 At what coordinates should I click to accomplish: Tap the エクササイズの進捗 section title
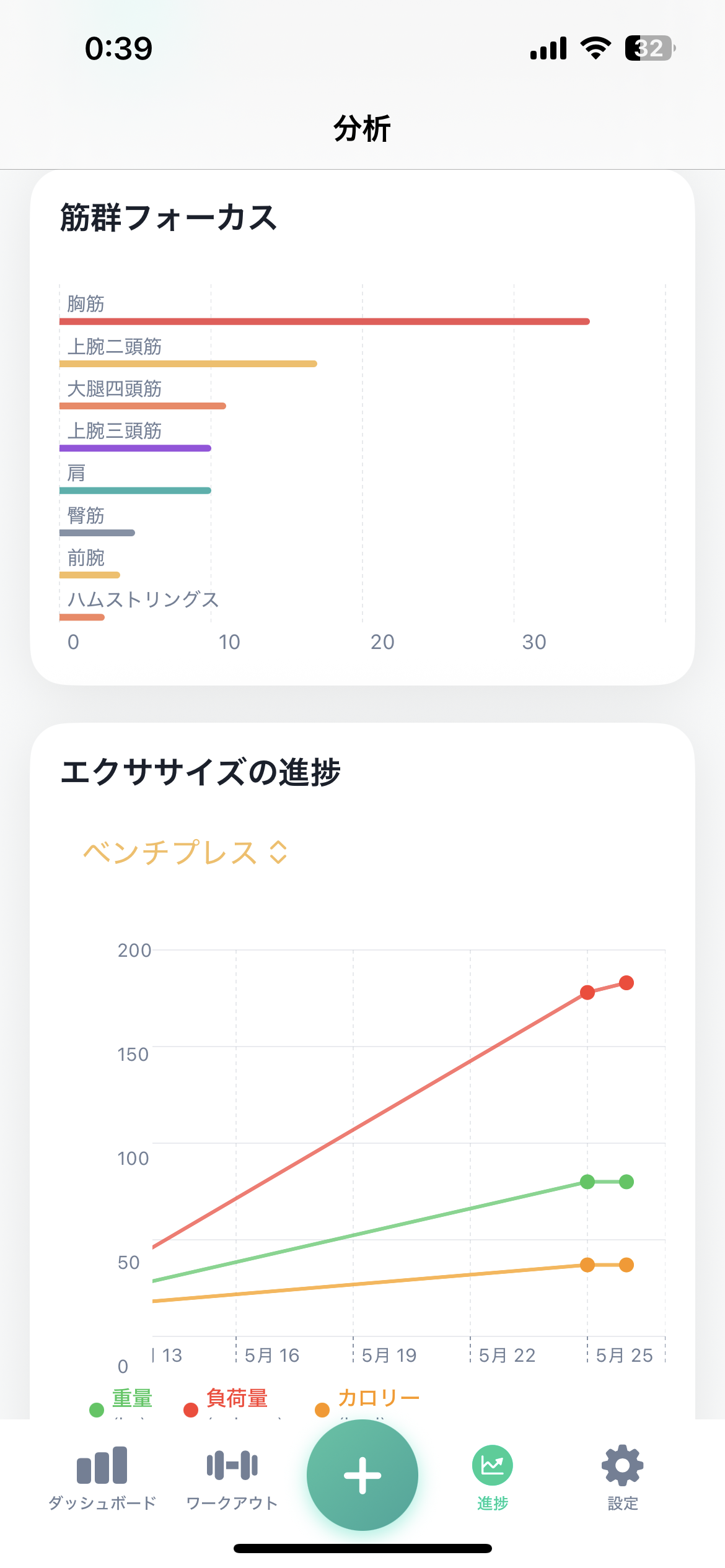[200, 772]
